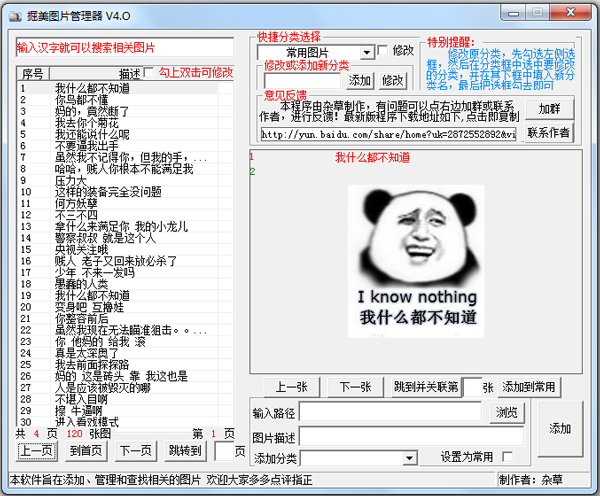This screenshot has width=600, height=496.
Task: Click the 联系作者 button
Action: pos(549,132)
